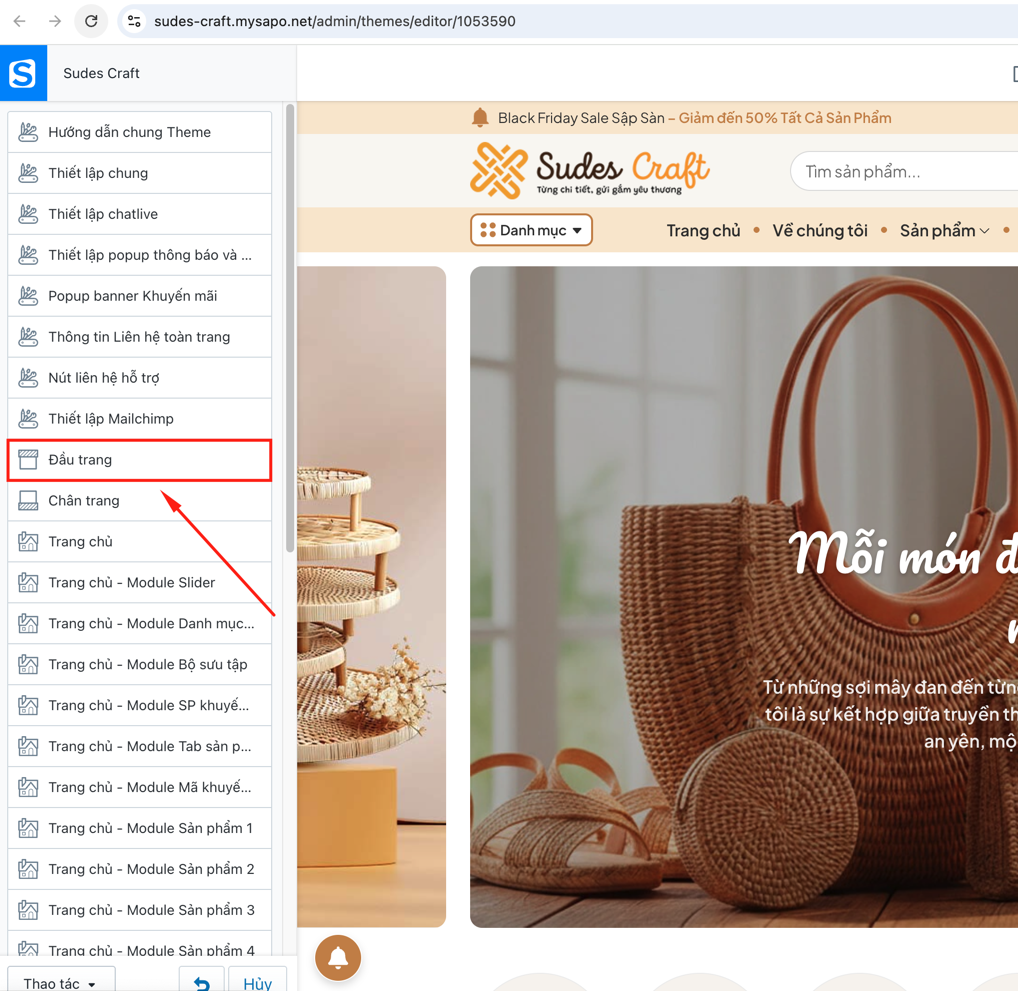Open Trang chủ - Module Bộ sưu tập
The width and height of the screenshot is (1018, 991).
pyautogui.click(x=140, y=664)
